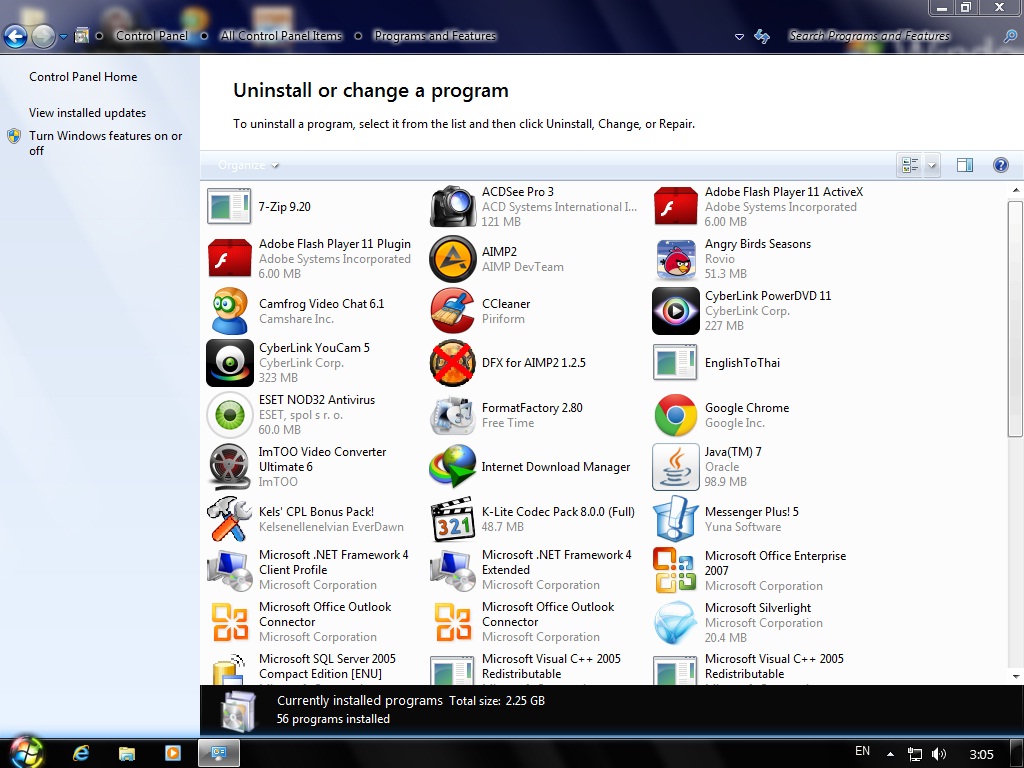Open View installed updates link
Image resolution: width=1024 pixels, height=768 pixels.
pyautogui.click(x=88, y=113)
